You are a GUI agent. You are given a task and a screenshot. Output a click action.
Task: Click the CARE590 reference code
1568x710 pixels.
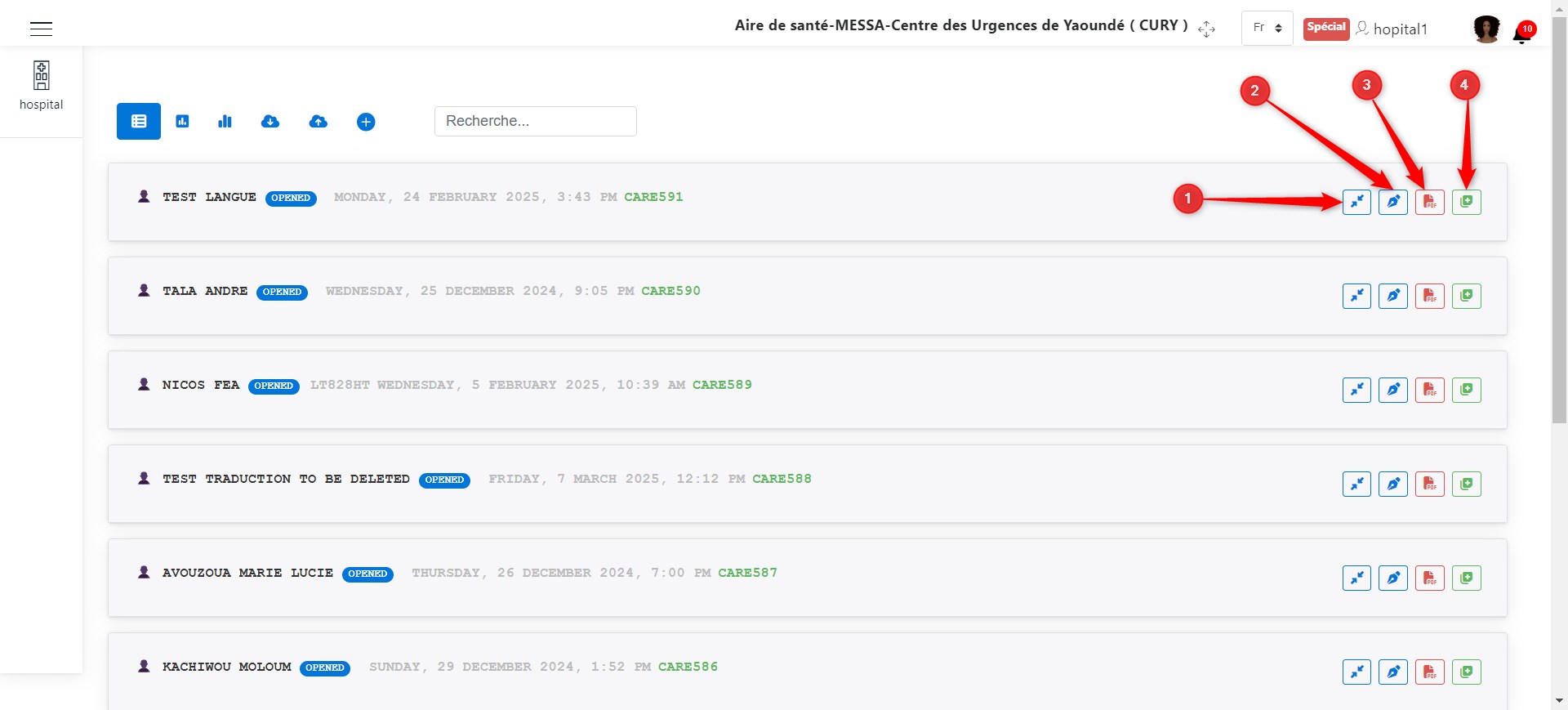(x=670, y=291)
